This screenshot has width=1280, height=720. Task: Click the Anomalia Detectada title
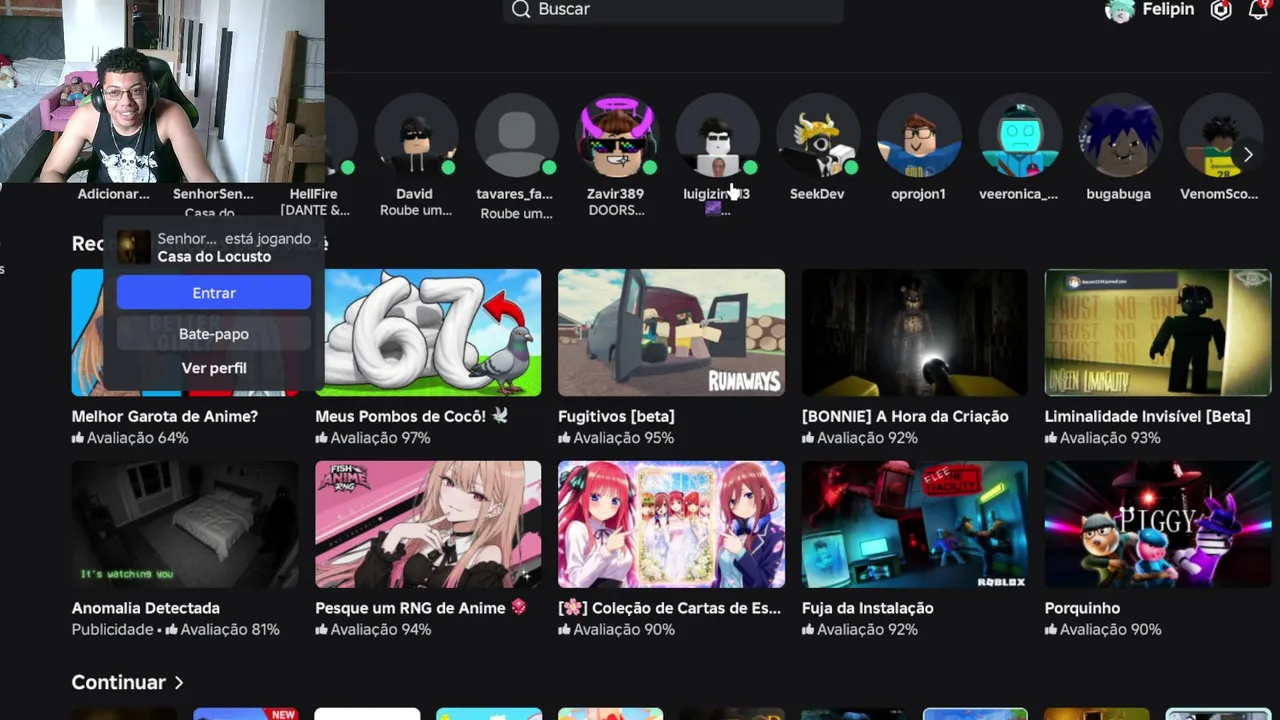[146, 608]
